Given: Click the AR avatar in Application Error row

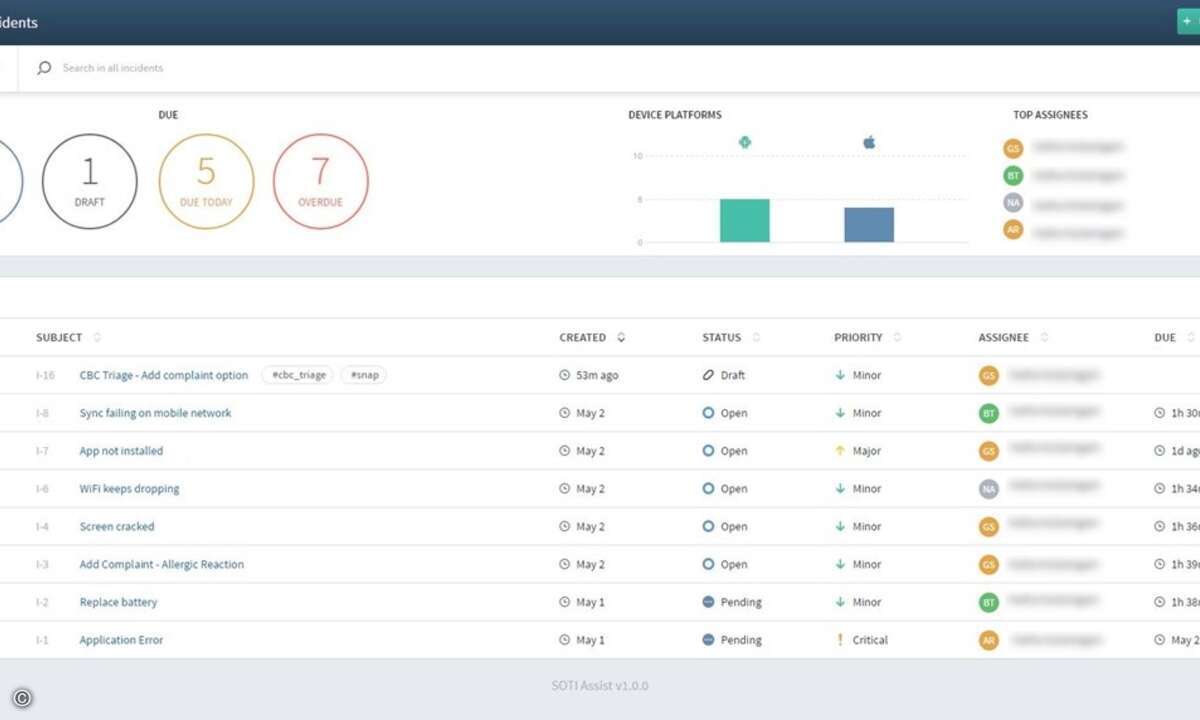Looking at the screenshot, I should click(989, 640).
